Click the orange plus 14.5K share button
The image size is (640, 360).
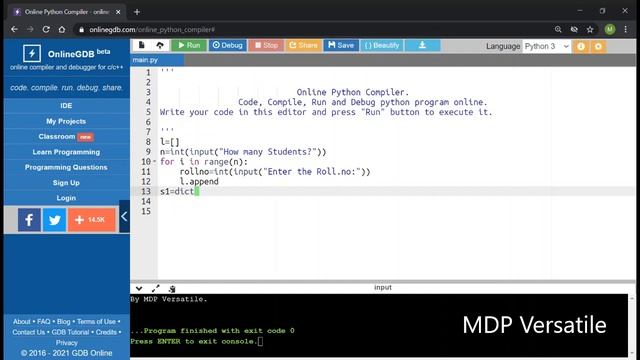click(91, 220)
